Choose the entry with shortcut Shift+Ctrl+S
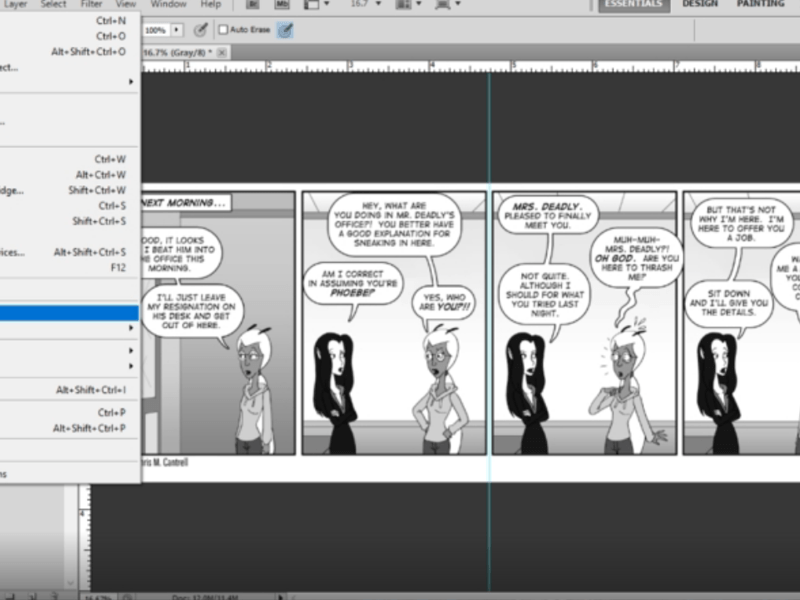800x600 pixels. 70,221
